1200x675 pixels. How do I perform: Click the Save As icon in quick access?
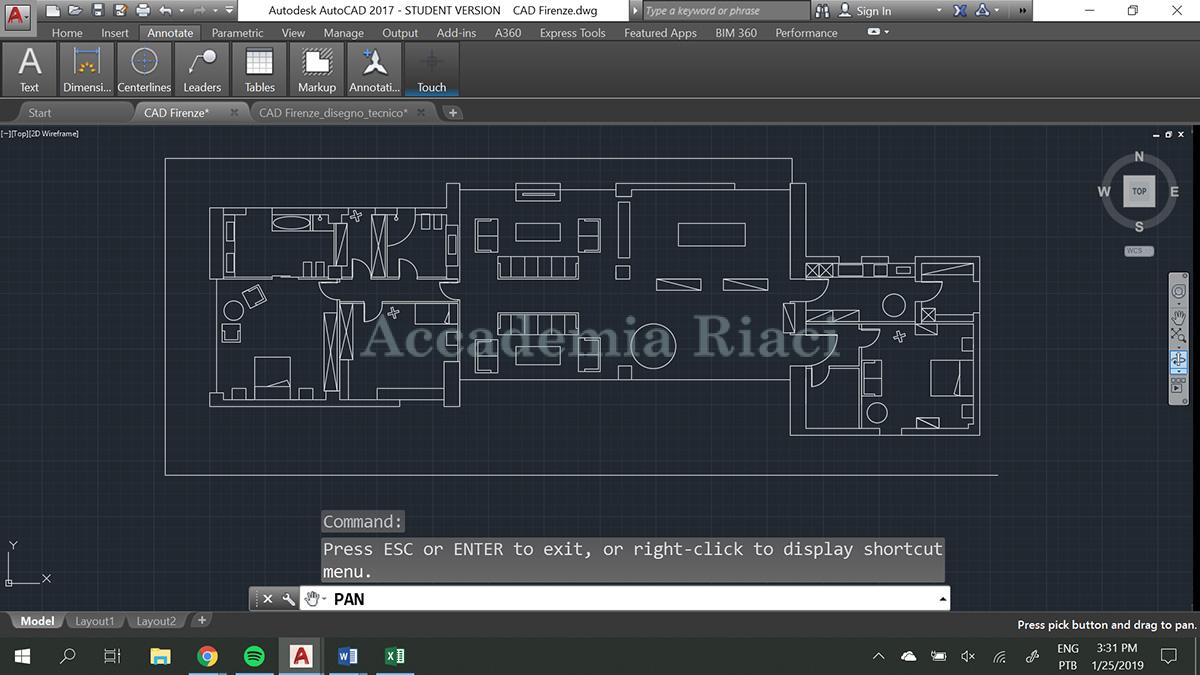pyautogui.click(x=120, y=10)
